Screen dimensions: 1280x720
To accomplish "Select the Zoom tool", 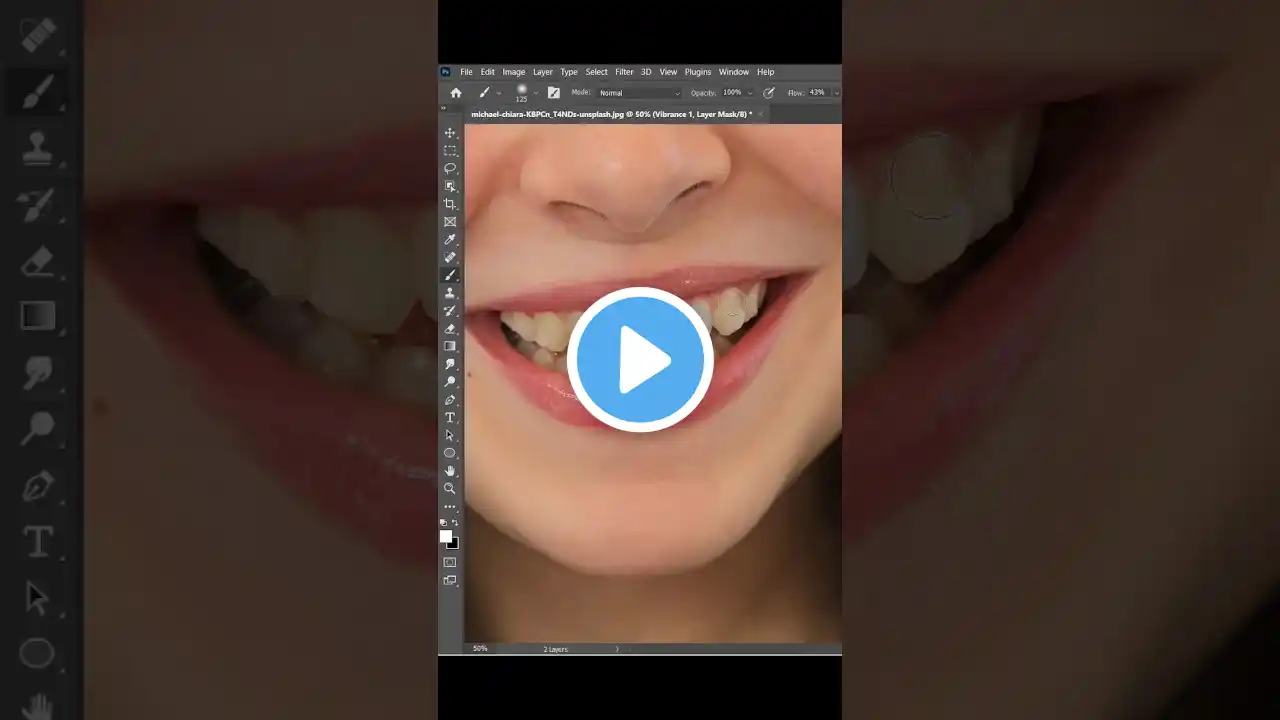I will coord(450,489).
